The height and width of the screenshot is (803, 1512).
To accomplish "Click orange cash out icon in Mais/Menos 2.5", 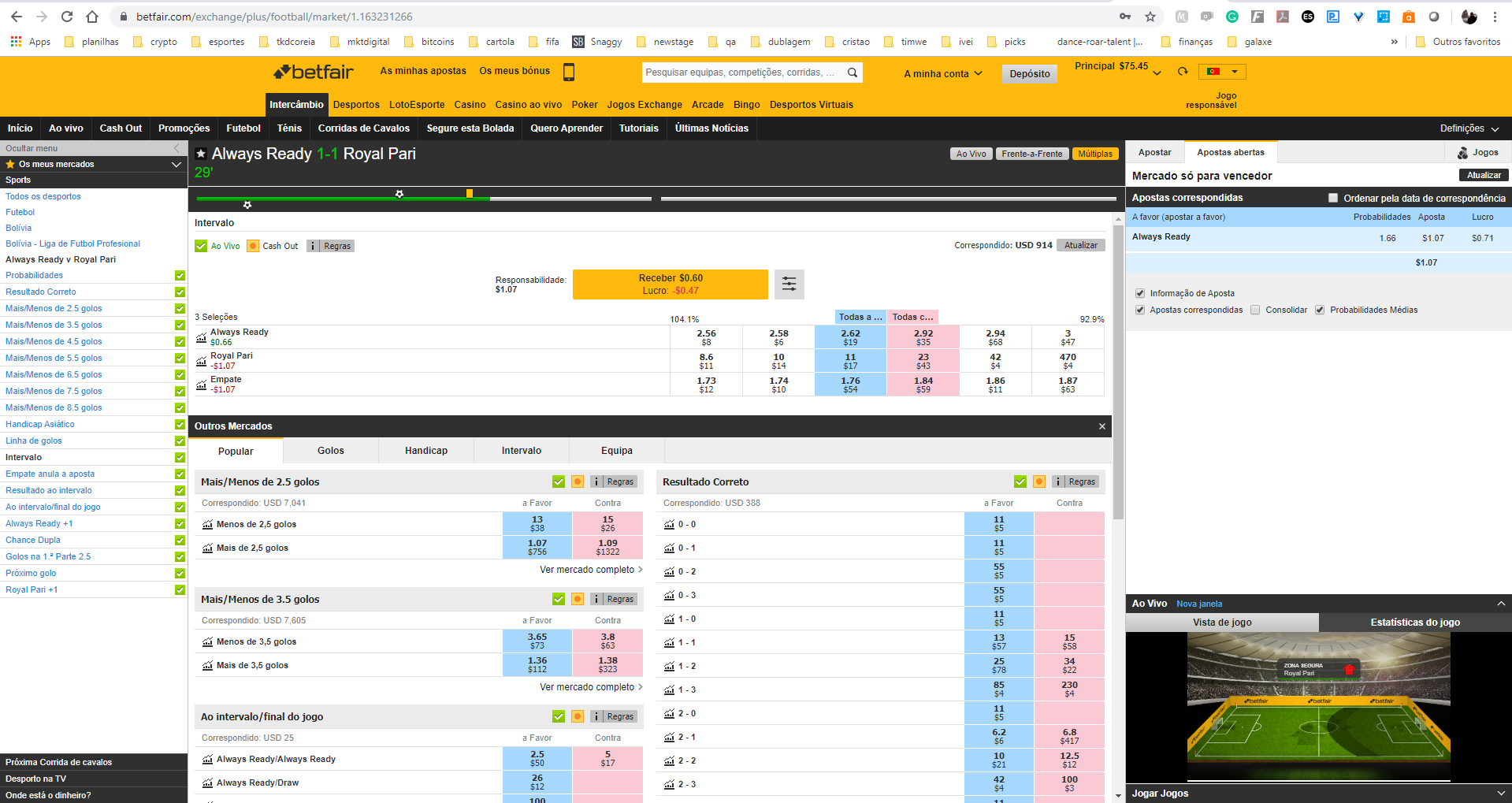I will pos(578,481).
